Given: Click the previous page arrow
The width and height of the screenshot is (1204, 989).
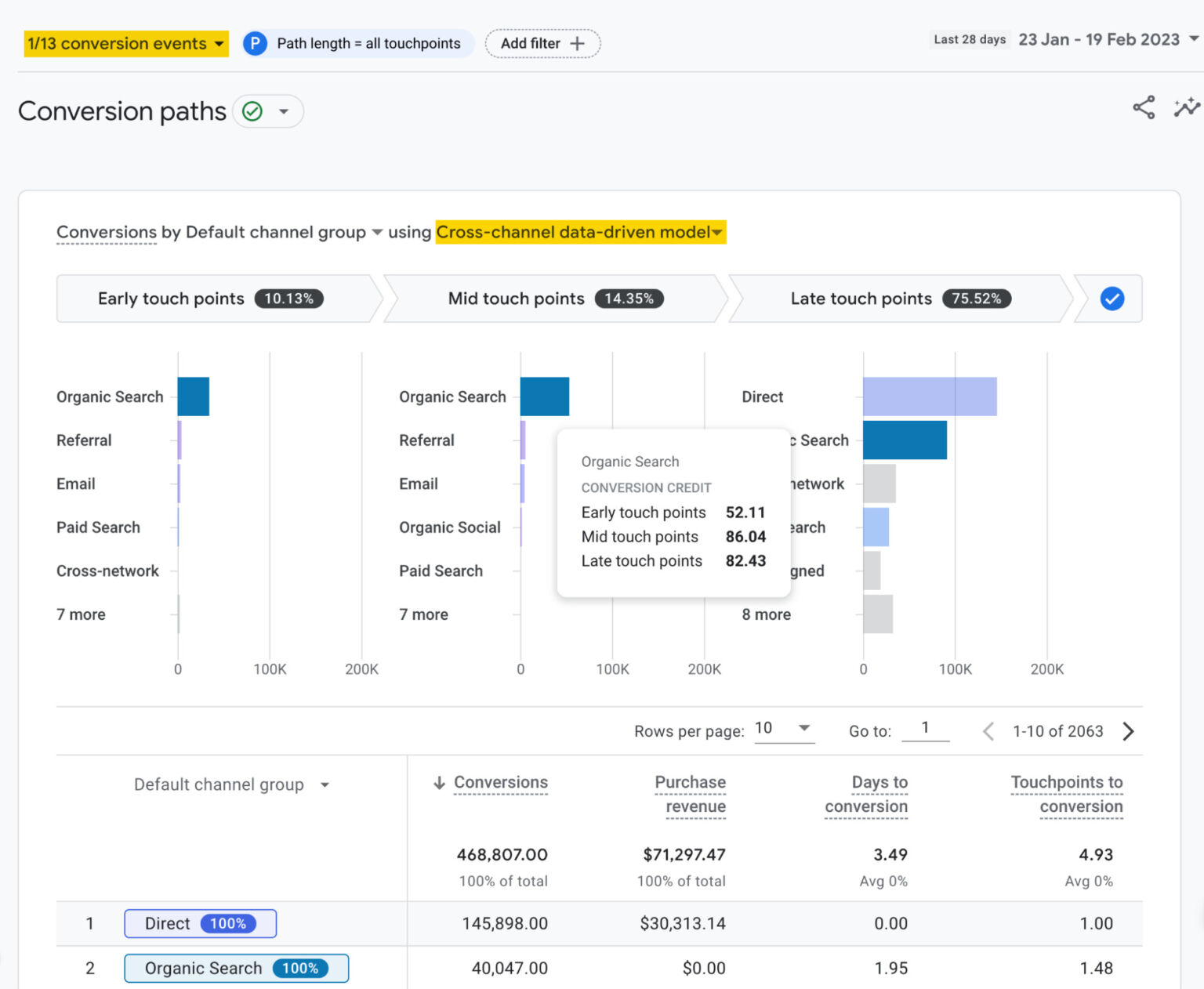Looking at the screenshot, I should tap(988, 731).
